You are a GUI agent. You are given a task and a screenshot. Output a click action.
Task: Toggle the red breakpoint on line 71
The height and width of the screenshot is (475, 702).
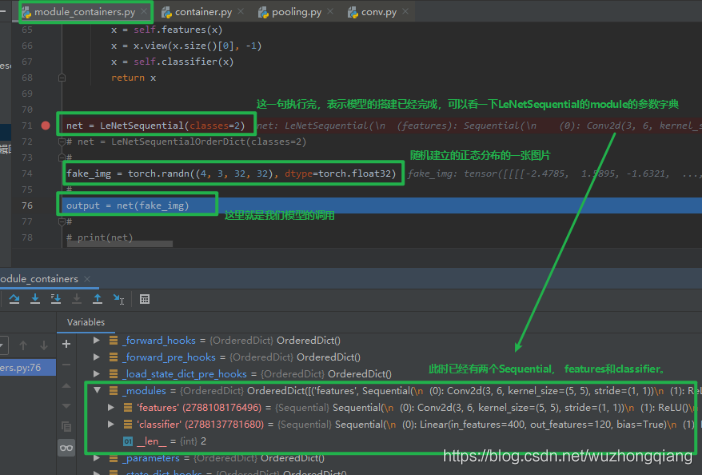point(46,125)
